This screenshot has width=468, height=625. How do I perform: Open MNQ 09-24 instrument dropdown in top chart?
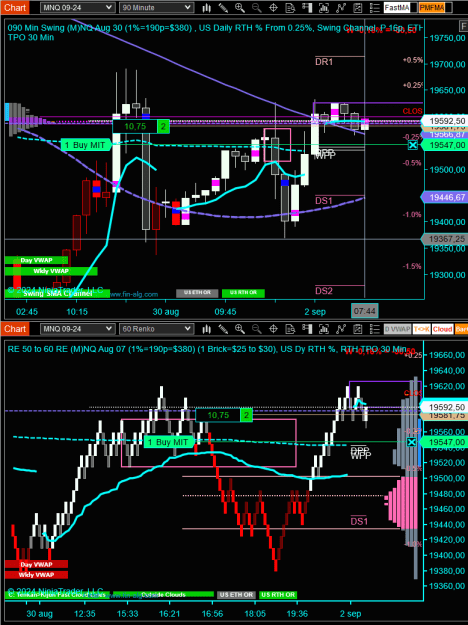77,8
